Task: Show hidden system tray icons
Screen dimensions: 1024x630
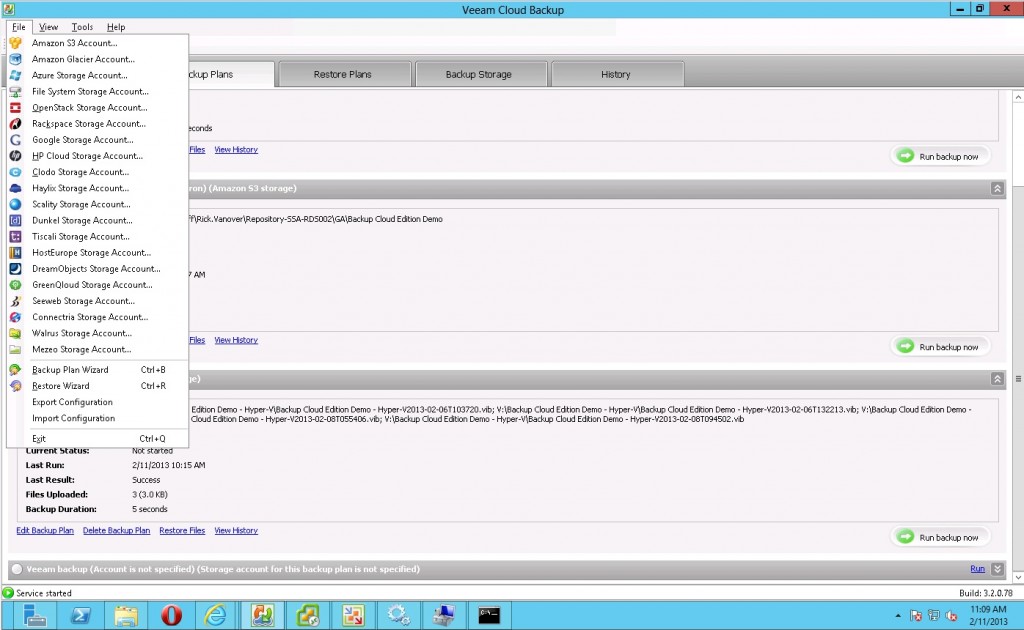Action: 898,616
